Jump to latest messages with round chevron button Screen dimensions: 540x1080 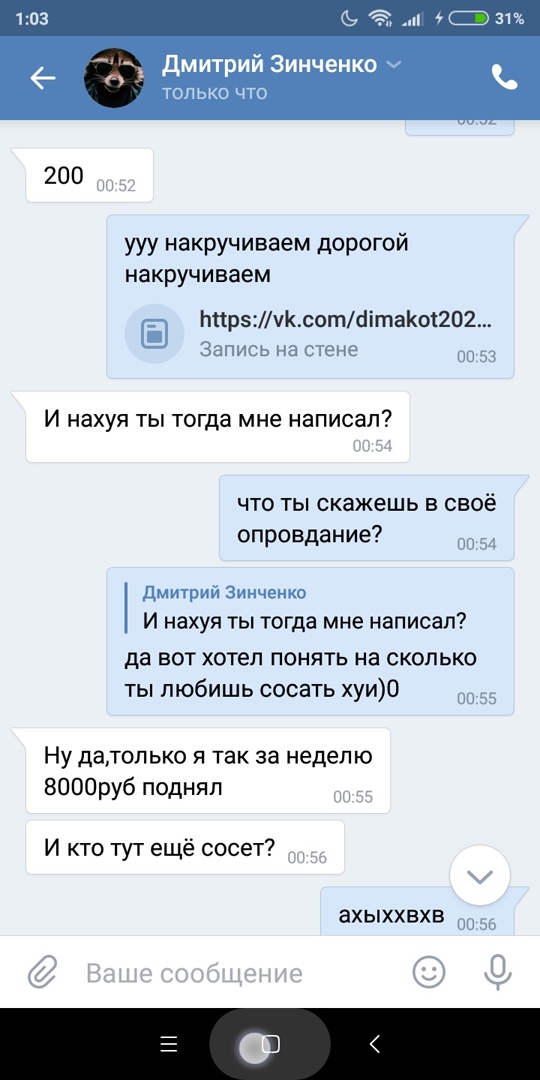[479, 876]
